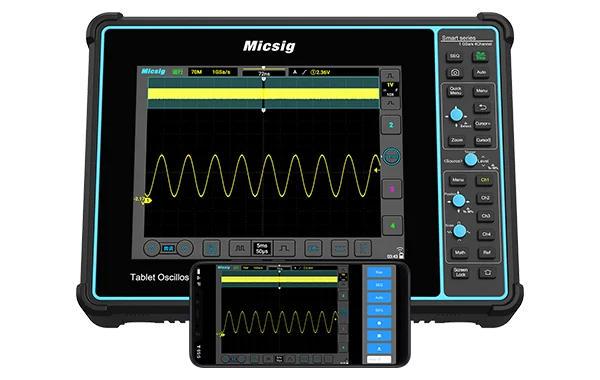The height and width of the screenshot is (380, 600).
Task: Open the trigger info showing 2.36V
Action: (333, 72)
